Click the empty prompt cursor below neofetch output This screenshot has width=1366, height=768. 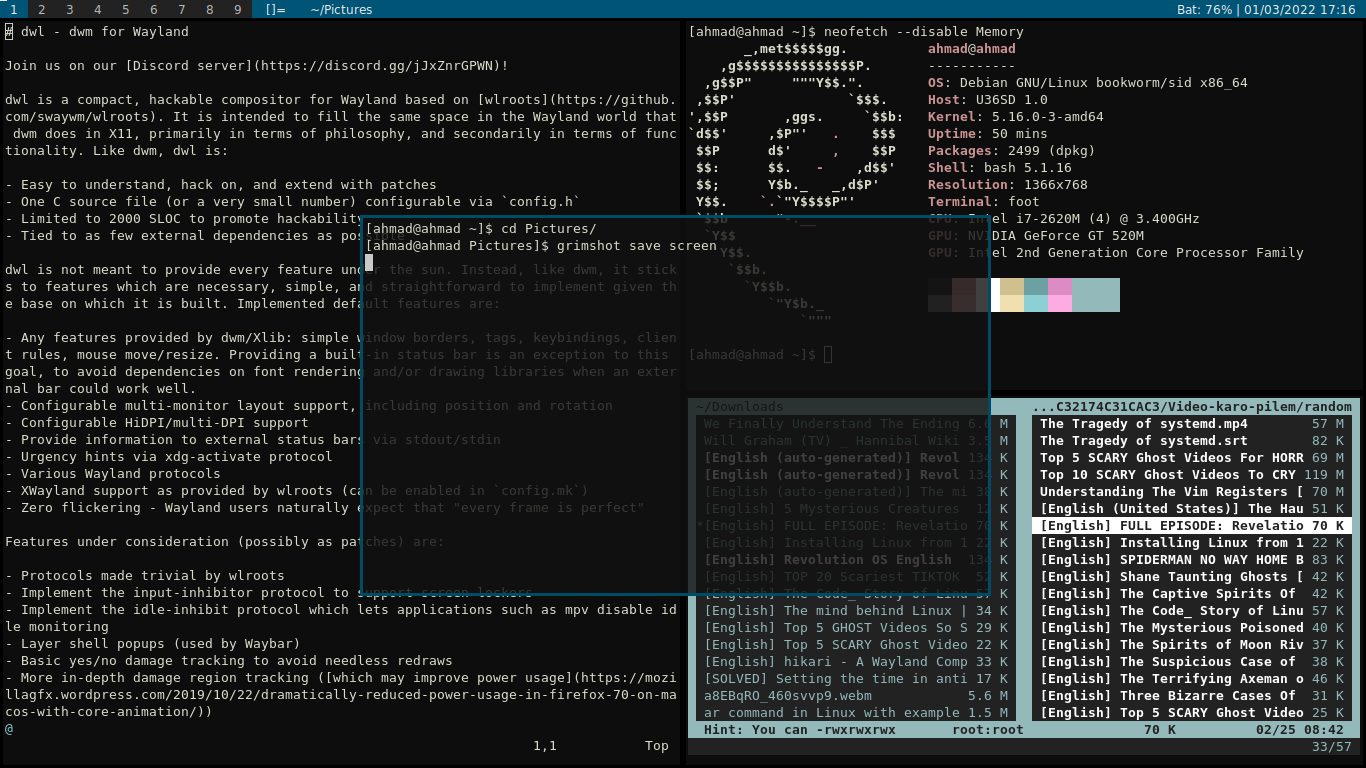coord(828,355)
